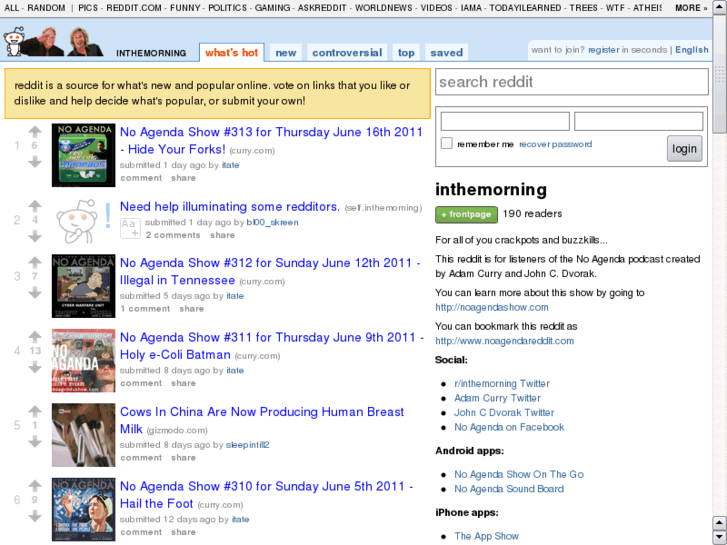Open user profile 'bl00_skreen'

(272, 223)
